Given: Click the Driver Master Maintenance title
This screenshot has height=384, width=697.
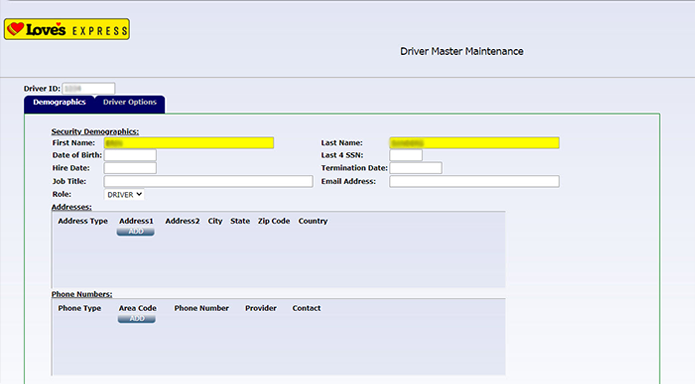Looking at the screenshot, I should point(462,52).
